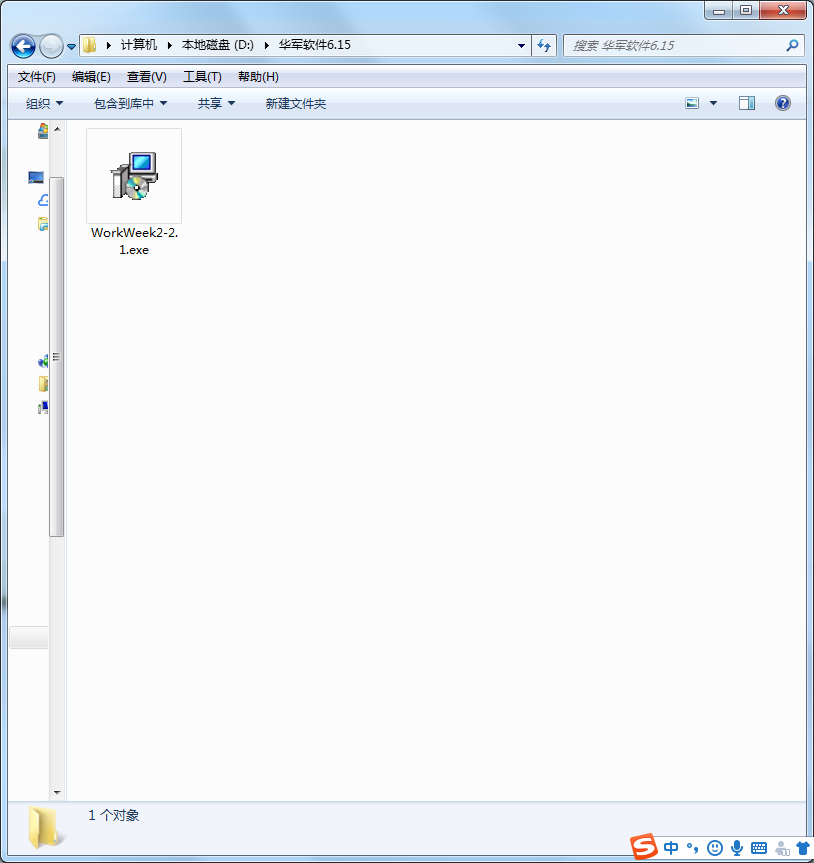Open the 工具(T) menu
The width and height of the screenshot is (814, 863).
tap(203, 77)
